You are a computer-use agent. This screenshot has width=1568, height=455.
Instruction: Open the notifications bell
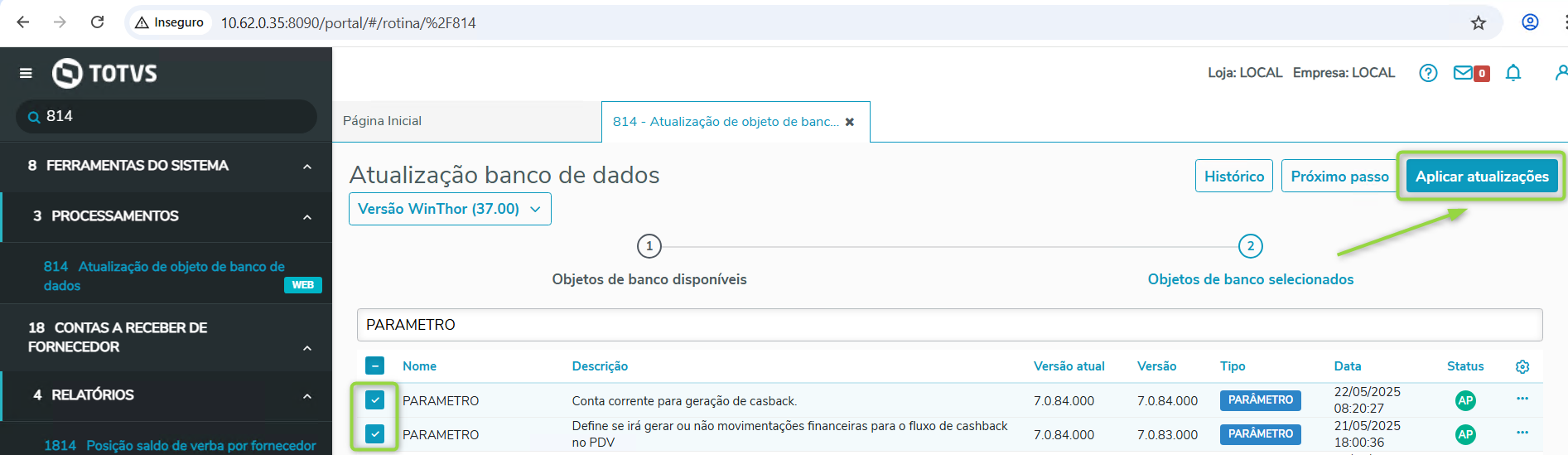coord(1513,73)
